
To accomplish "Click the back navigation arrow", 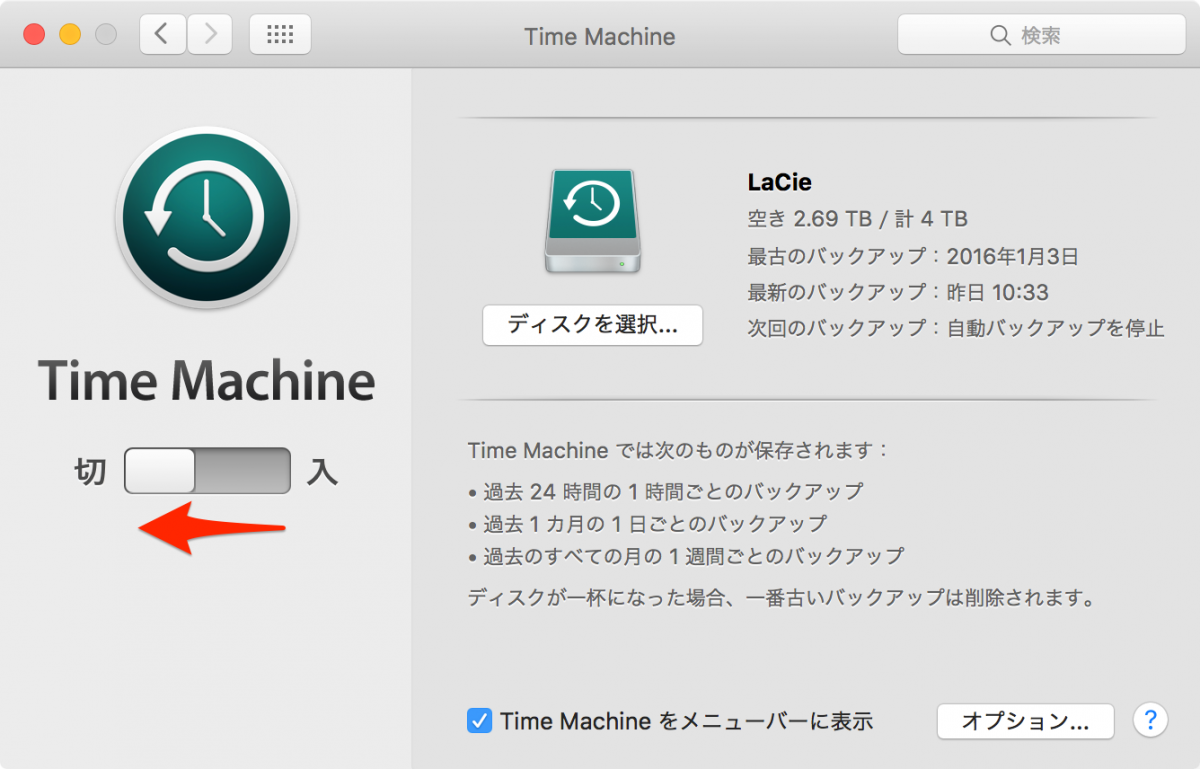I will [x=162, y=34].
